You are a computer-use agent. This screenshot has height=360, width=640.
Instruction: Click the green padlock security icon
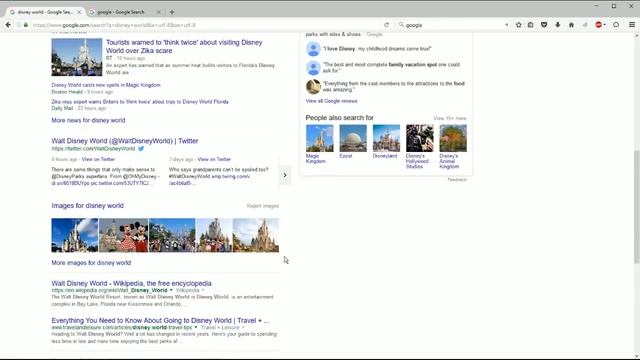pyautogui.click(x=26, y=25)
